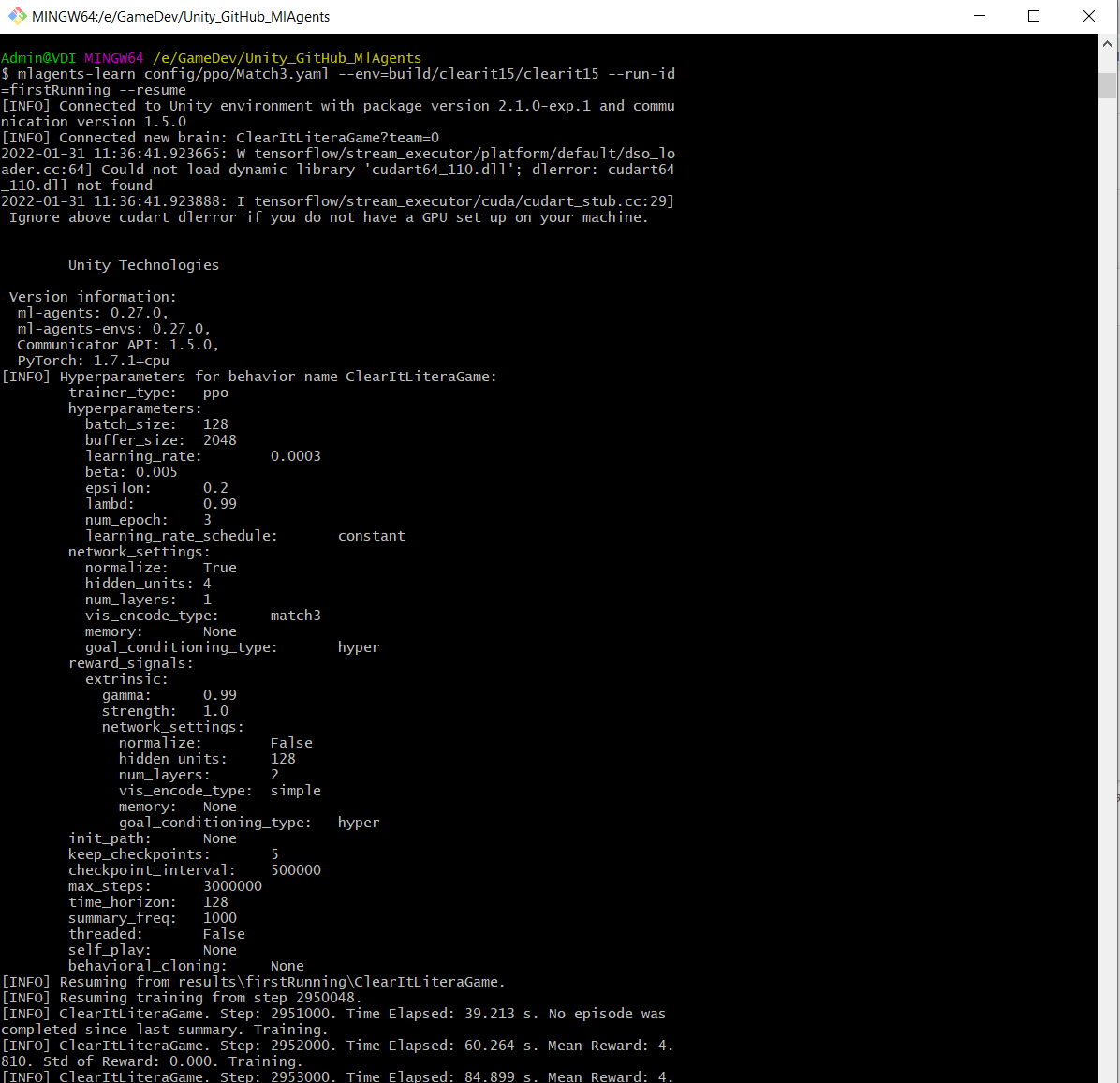Maximize the MINGW64 terminal window
Screen dimensions: 1120x1083
tap(1034, 16)
